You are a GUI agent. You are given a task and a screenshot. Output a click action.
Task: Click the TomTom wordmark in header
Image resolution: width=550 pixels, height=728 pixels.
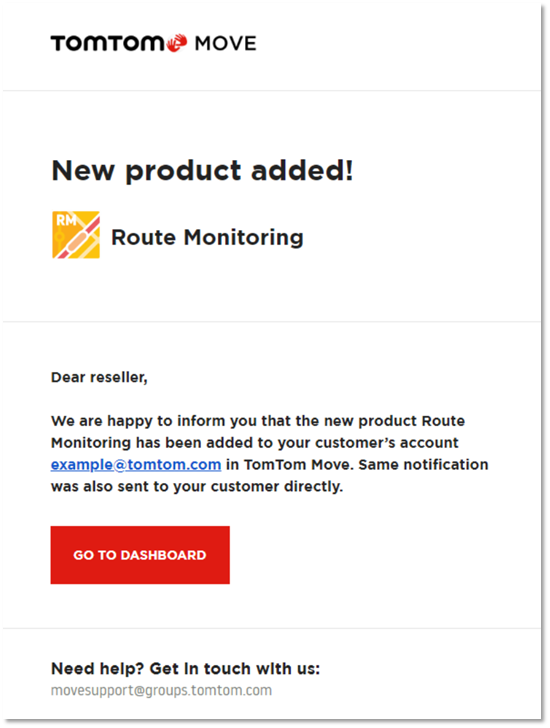click(107, 43)
